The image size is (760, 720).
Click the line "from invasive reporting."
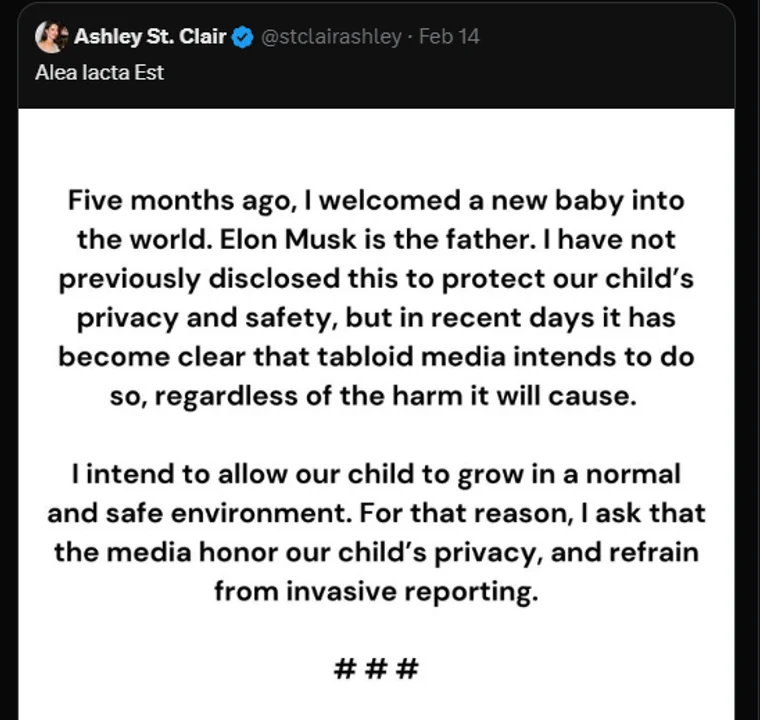point(376,590)
